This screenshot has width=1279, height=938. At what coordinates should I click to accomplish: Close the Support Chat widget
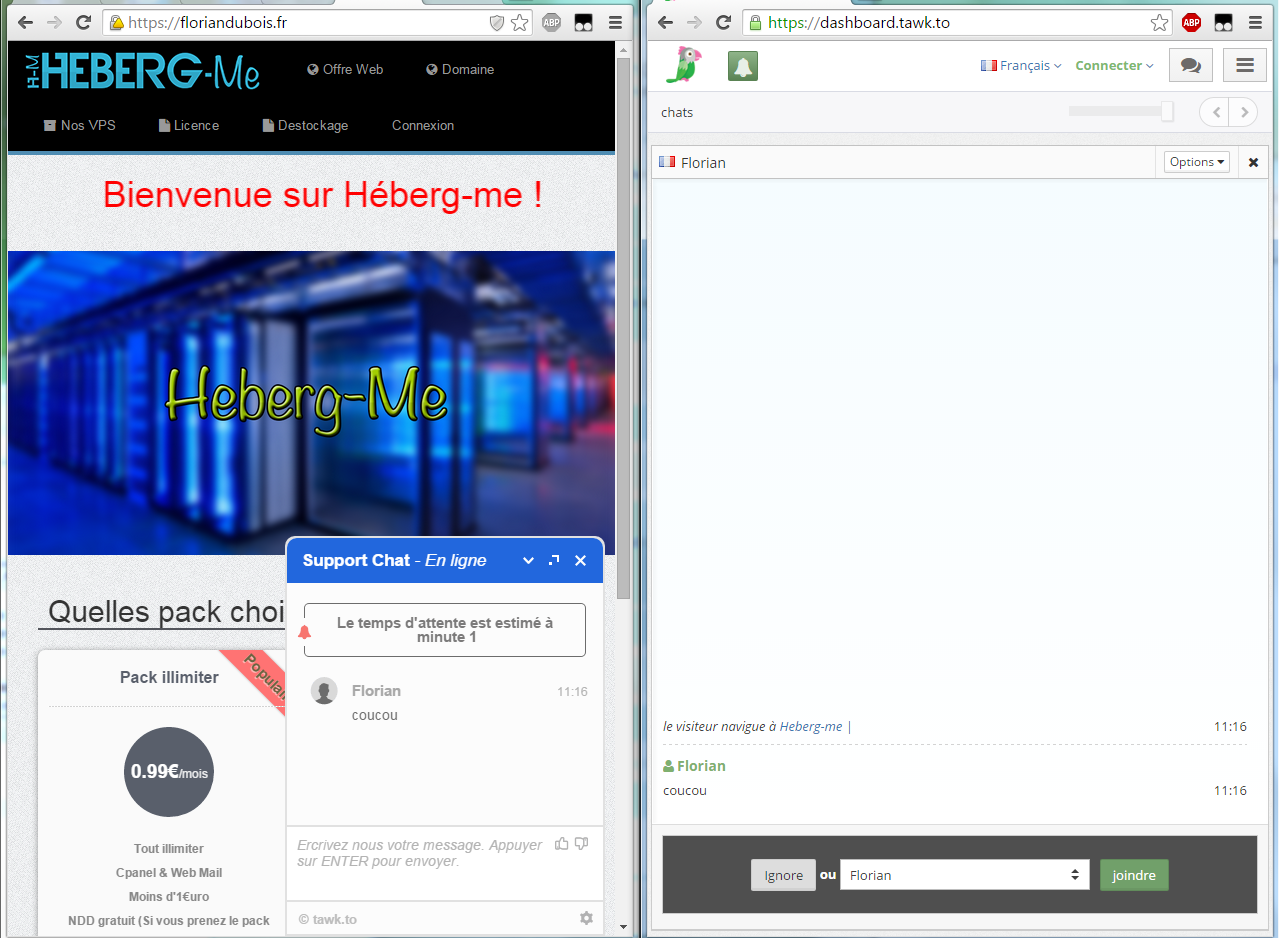(x=580, y=561)
